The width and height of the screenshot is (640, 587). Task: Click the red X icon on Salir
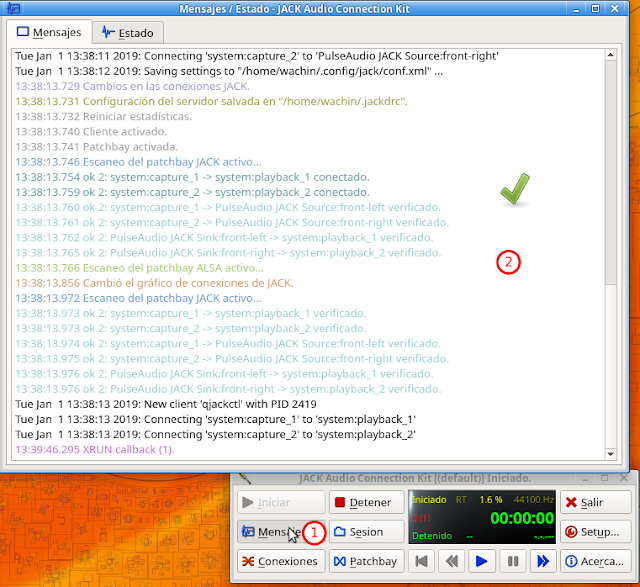pyautogui.click(x=571, y=502)
